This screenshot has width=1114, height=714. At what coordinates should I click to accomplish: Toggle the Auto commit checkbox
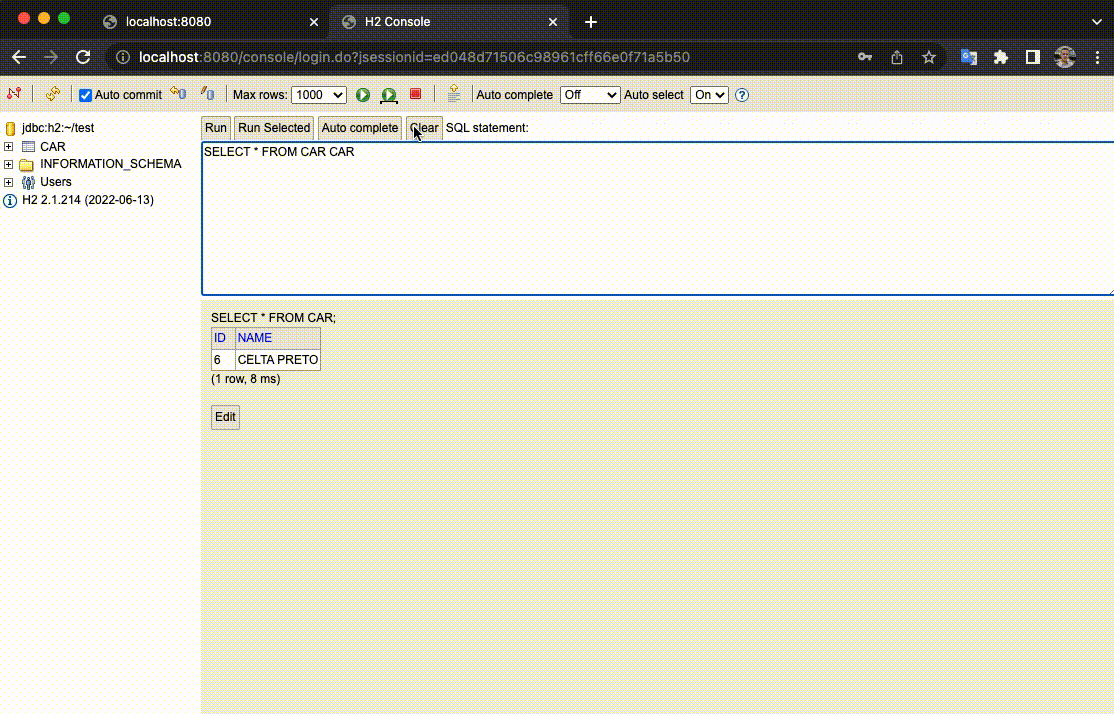tap(85, 95)
